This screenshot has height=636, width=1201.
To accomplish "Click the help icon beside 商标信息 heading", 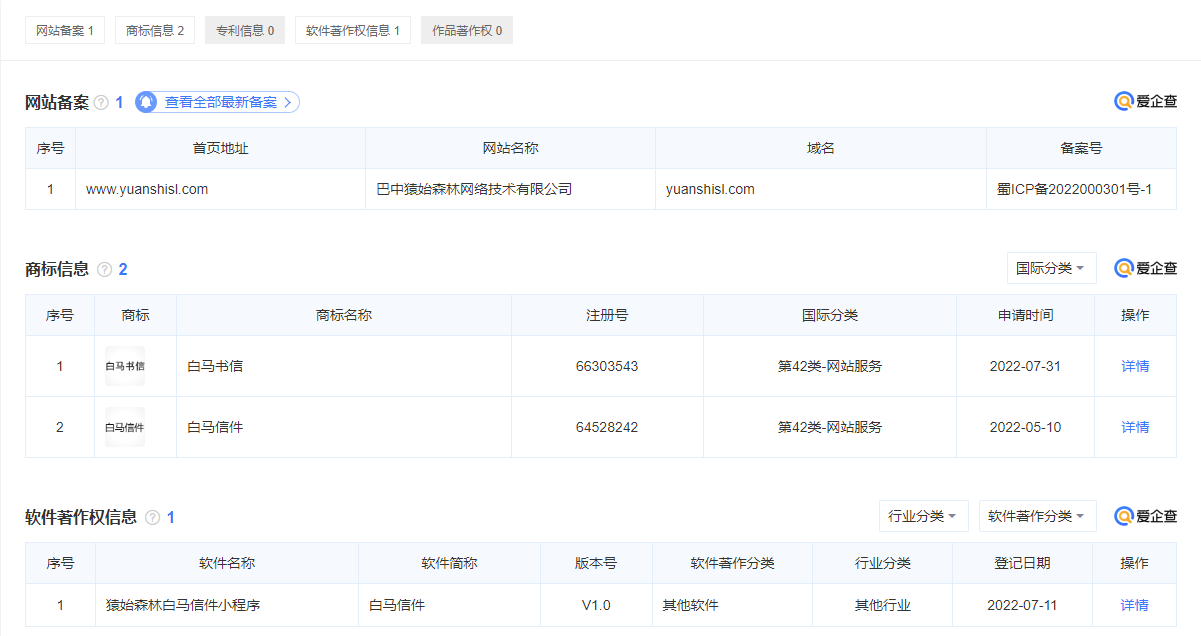I will [x=104, y=269].
